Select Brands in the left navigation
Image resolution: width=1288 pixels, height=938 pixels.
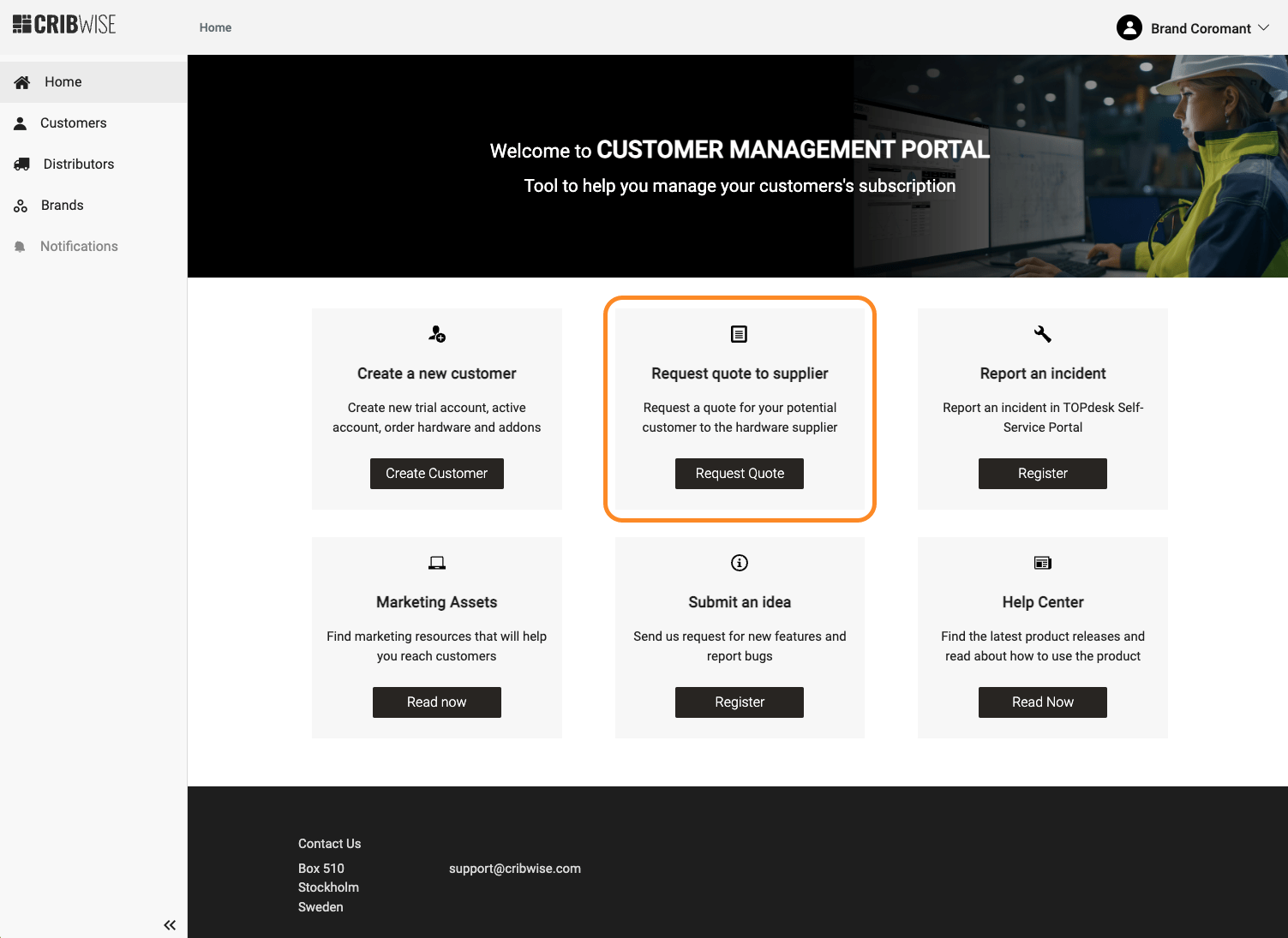point(62,206)
